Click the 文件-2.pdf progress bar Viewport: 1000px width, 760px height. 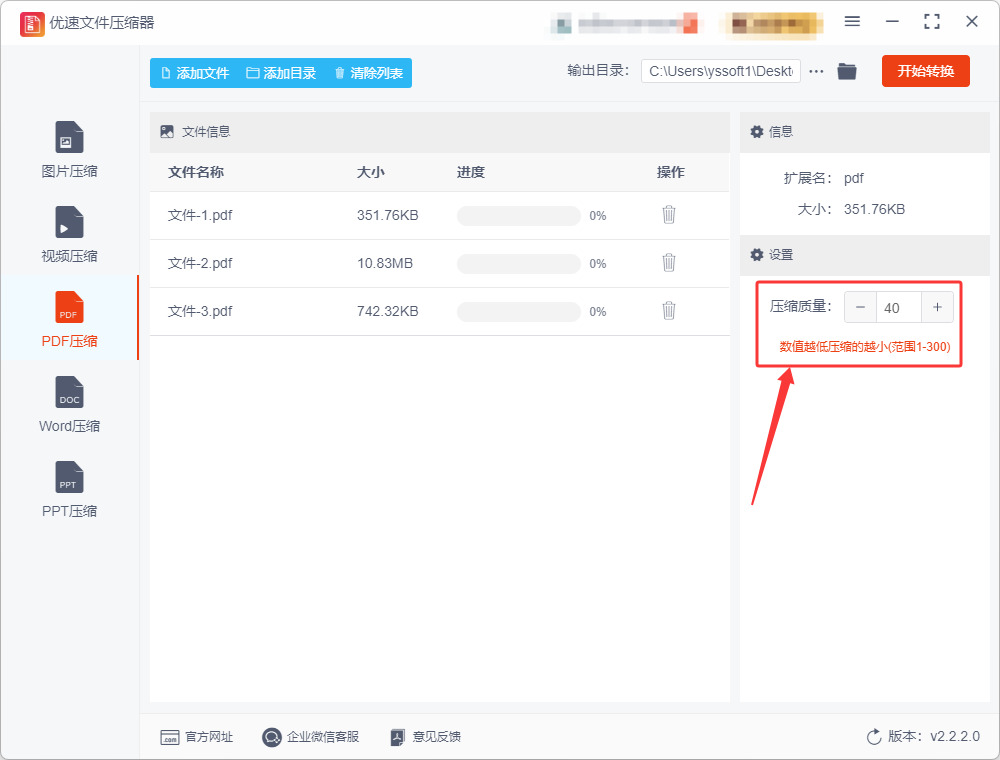pos(518,263)
